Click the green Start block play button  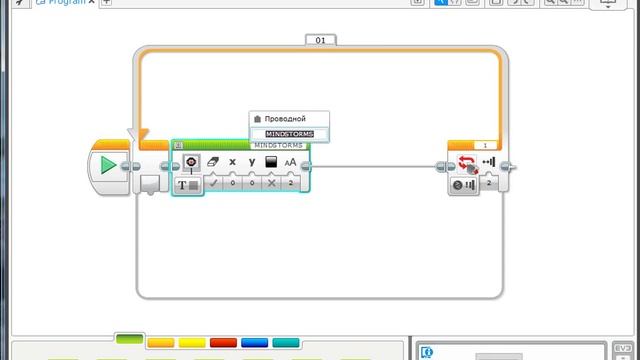pos(108,165)
